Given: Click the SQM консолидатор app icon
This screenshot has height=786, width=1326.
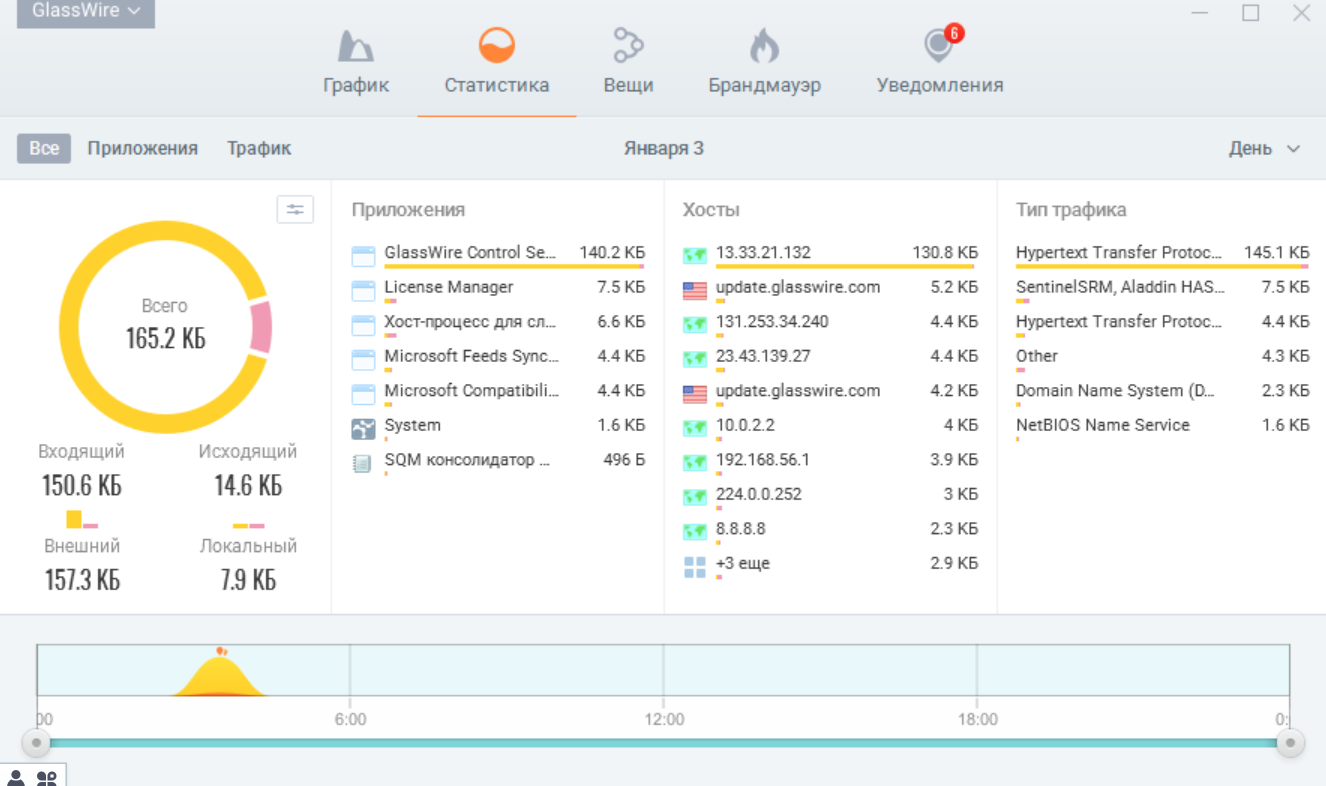Looking at the screenshot, I should click(363, 463).
